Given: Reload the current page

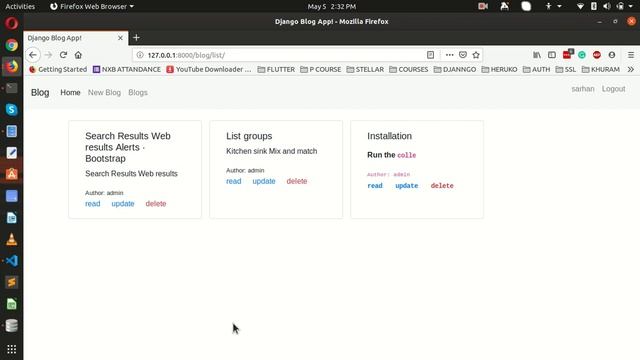Looking at the screenshot, I should point(63,55).
